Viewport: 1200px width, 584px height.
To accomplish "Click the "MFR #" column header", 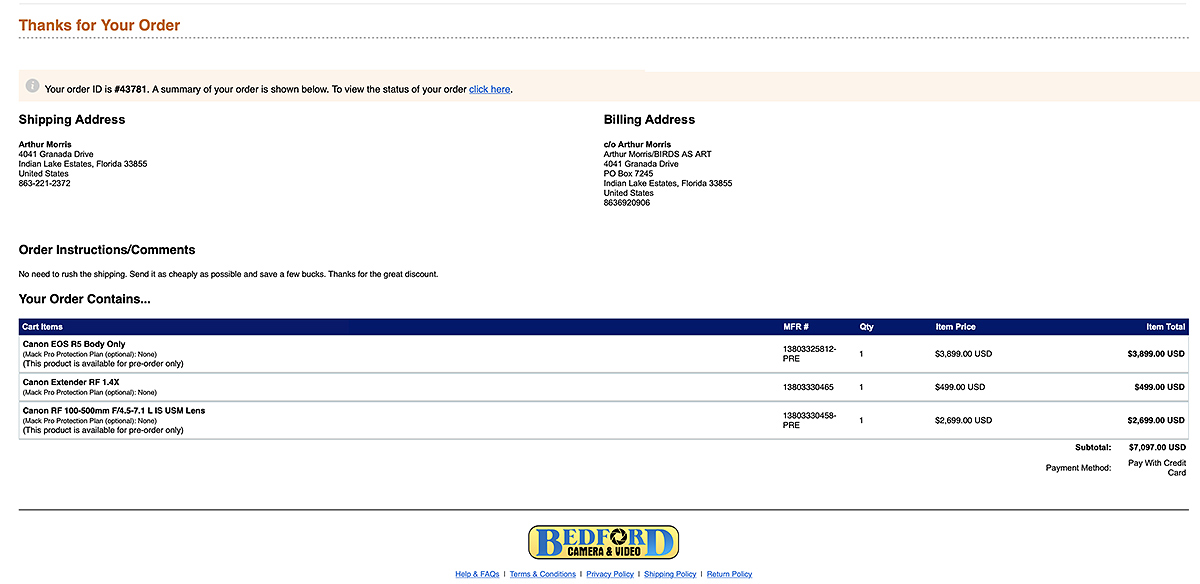I will coord(796,327).
